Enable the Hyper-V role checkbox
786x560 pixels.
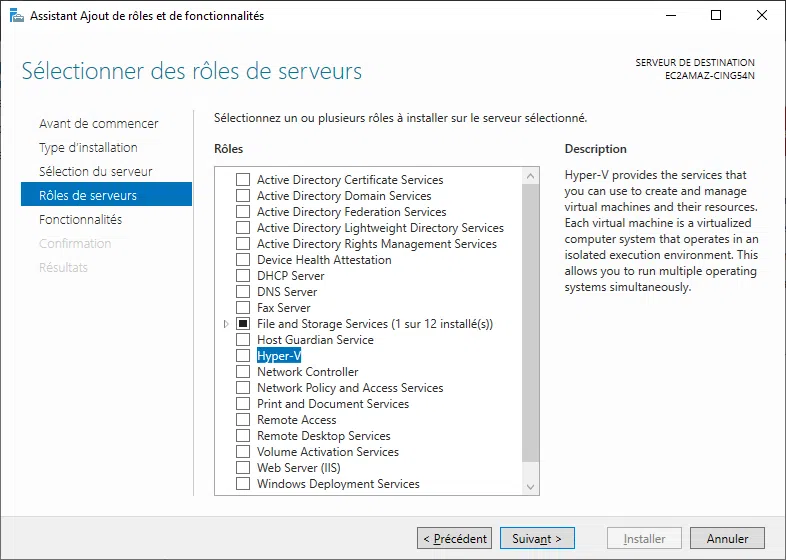tap(243, 356)
